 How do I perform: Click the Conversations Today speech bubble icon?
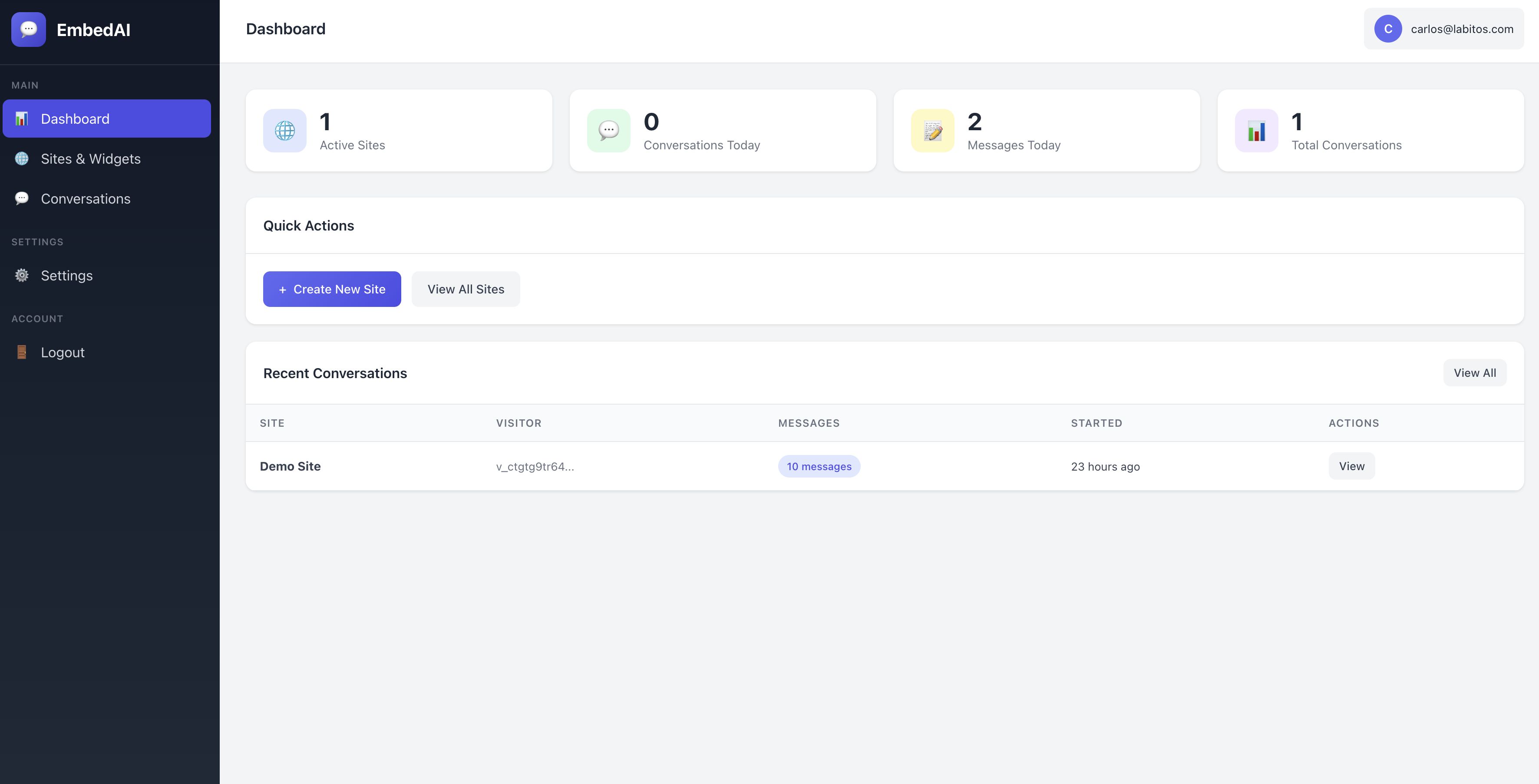[608, 130]
